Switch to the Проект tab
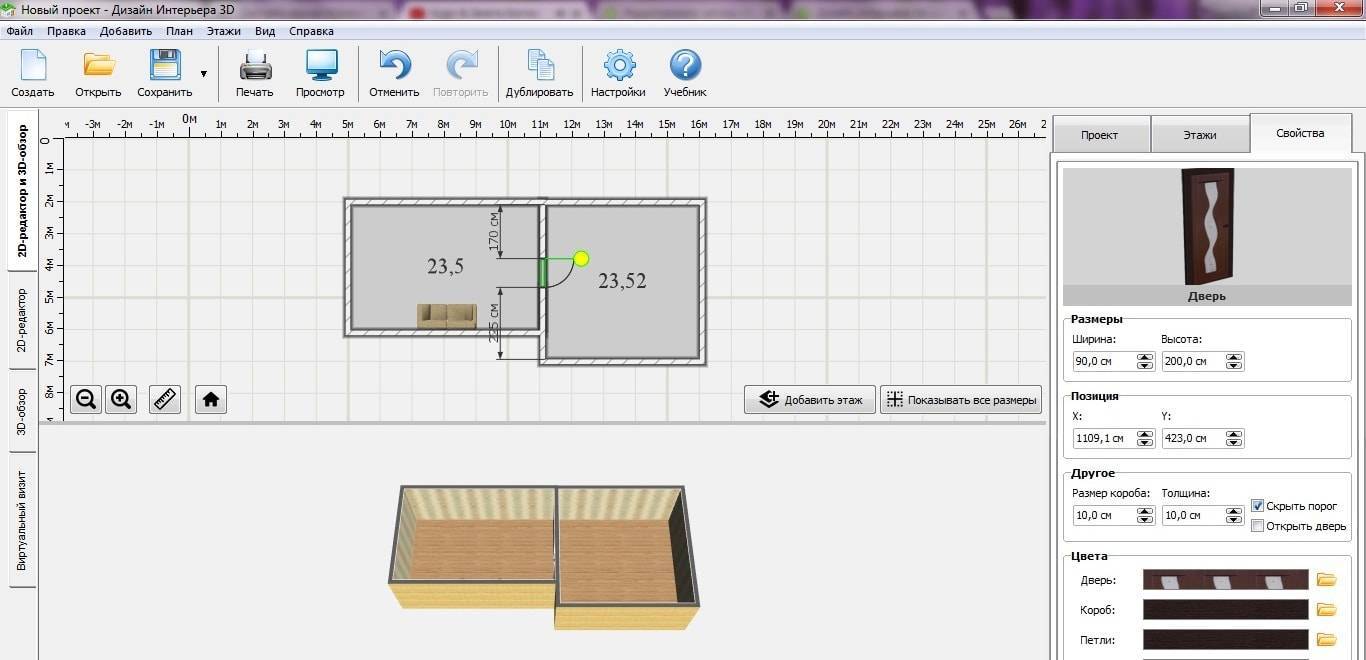The image size is (1366, 660). click(1099, 134)
